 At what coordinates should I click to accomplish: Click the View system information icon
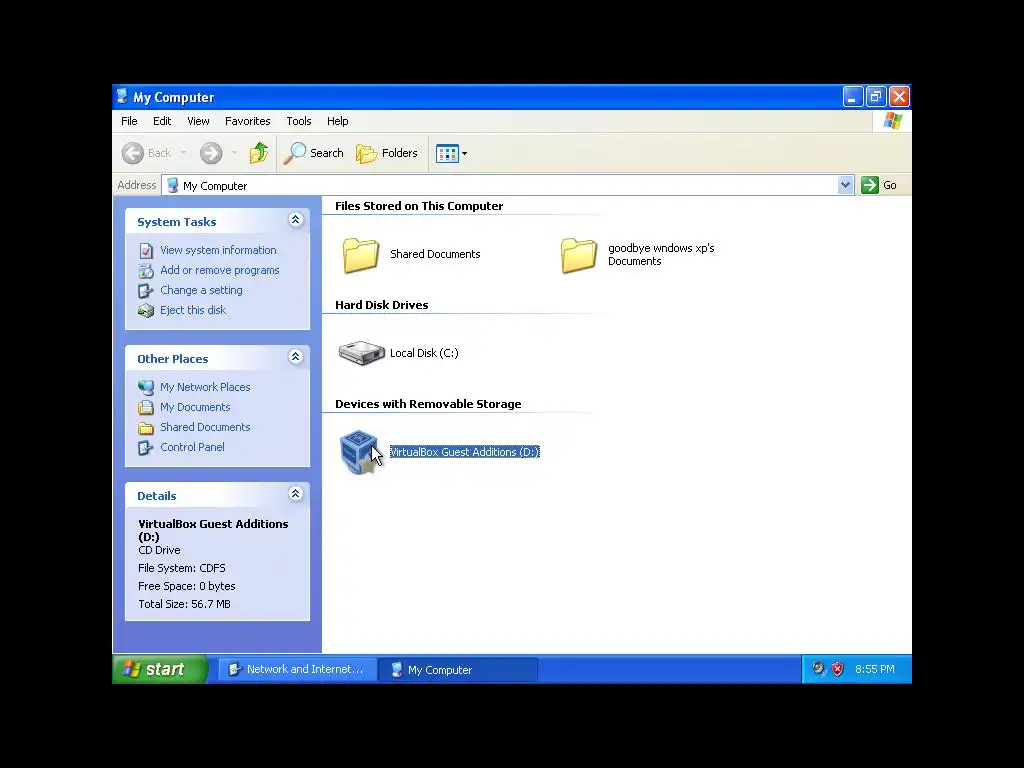point(146,251)
